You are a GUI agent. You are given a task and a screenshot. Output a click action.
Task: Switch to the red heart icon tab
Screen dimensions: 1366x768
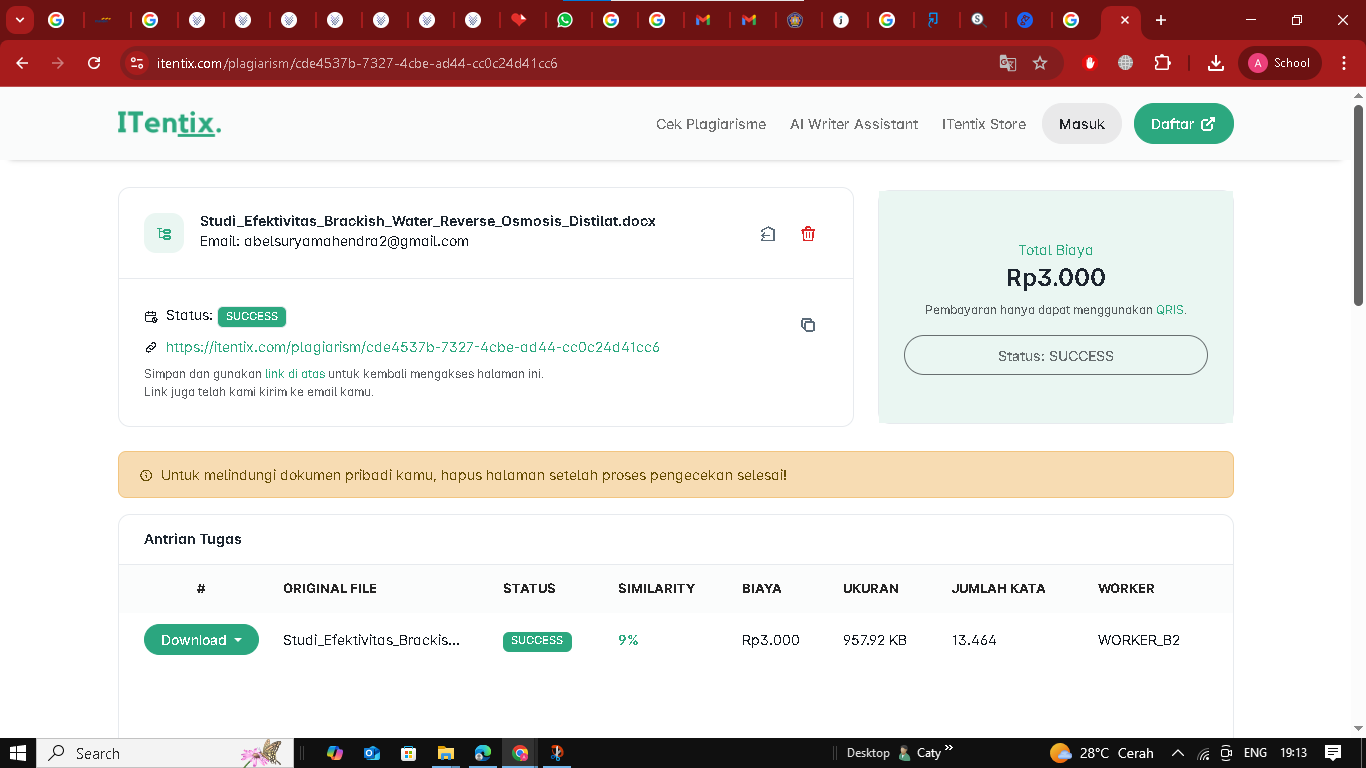tap(519, 20)
